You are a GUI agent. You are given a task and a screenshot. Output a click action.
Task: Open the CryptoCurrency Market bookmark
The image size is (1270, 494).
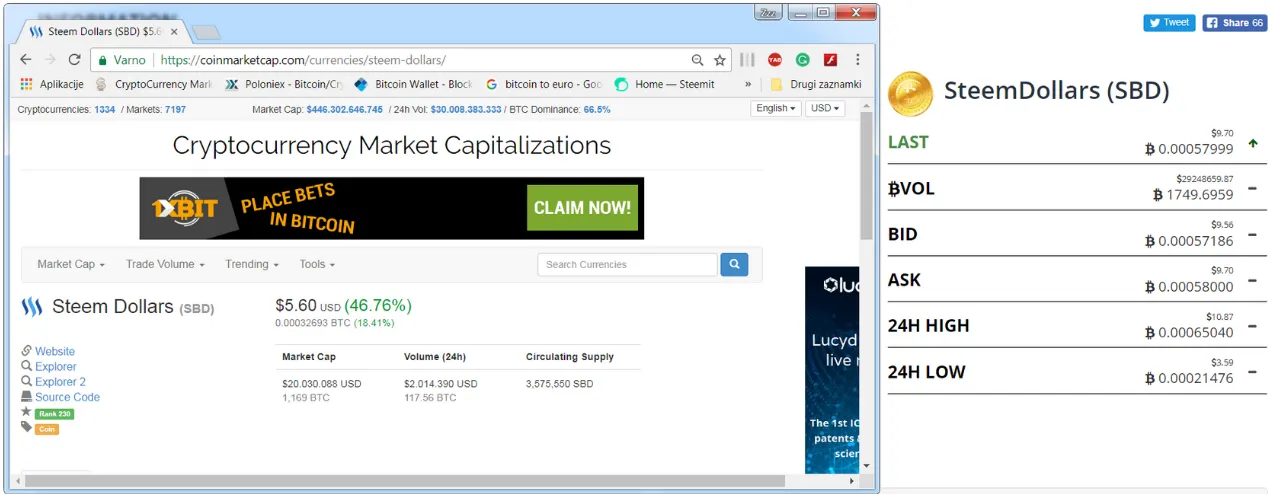point(154,85)
